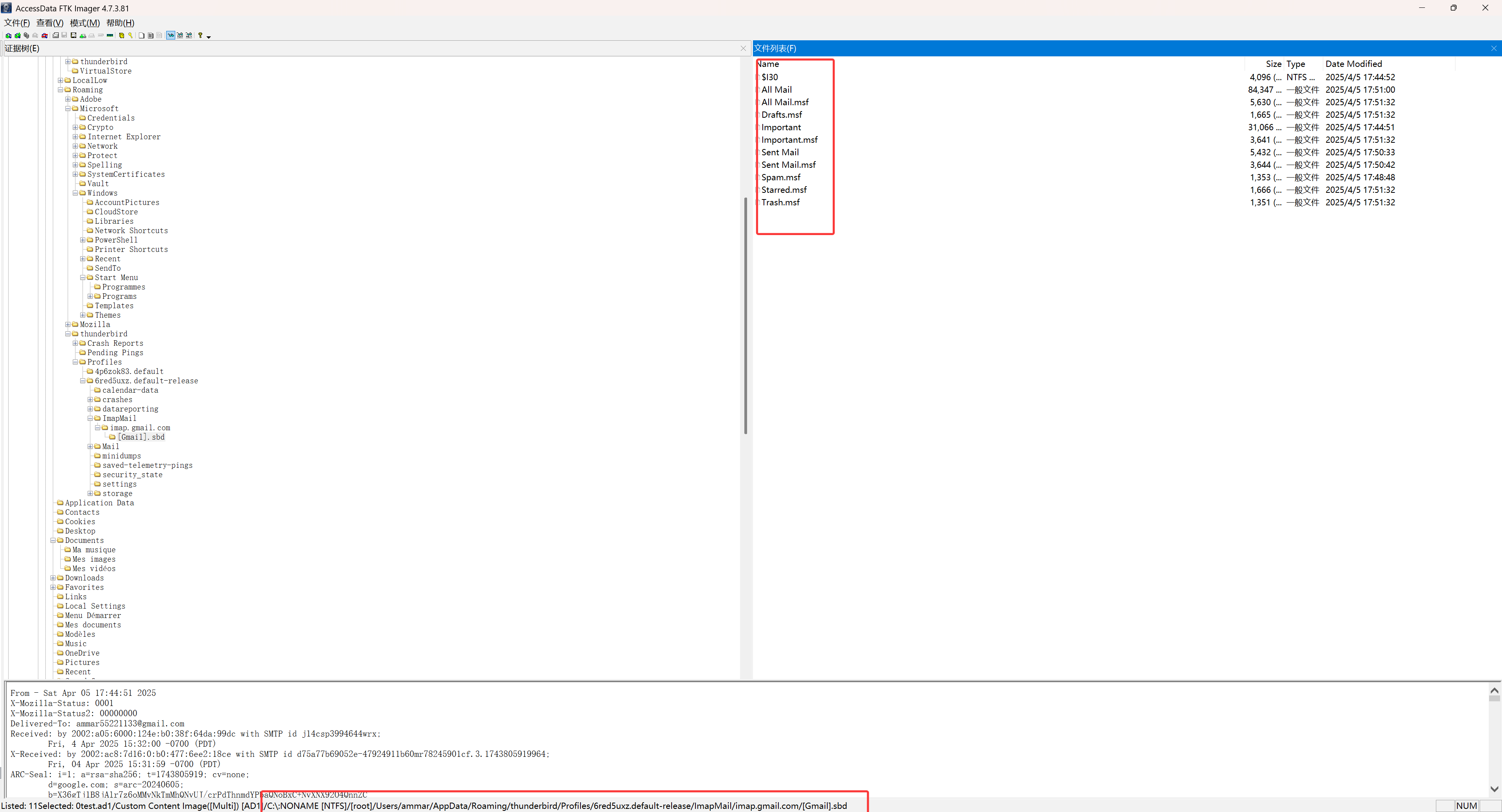
Task: Click Remove All Evidence Items icon
Action: point(44,36)
